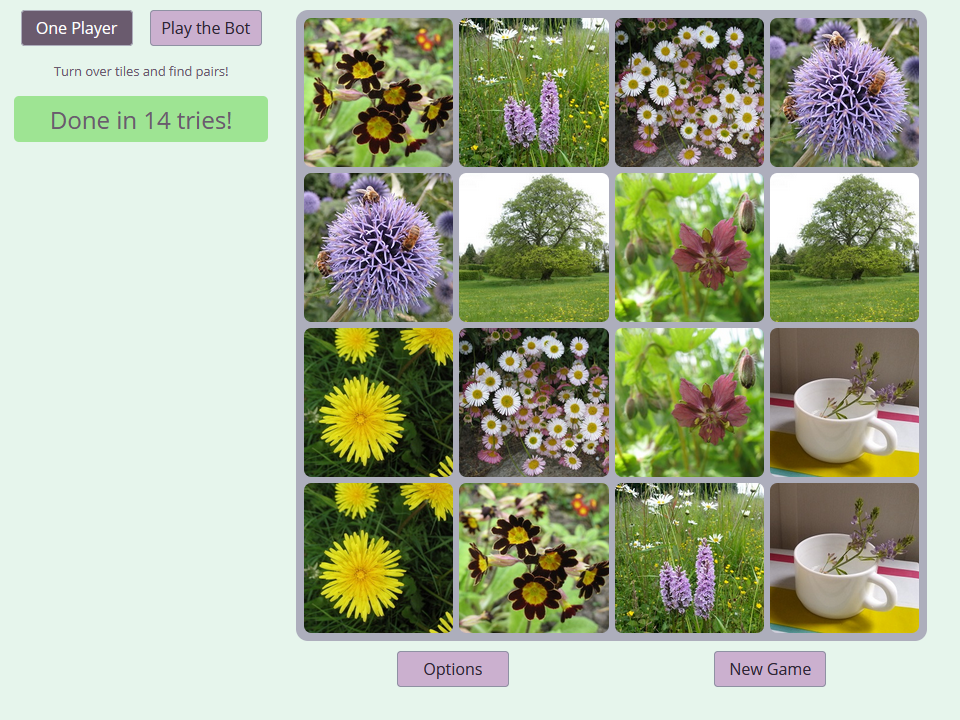960x720 pixels.
Task: Open the Options menu
Action: (453, 669)
